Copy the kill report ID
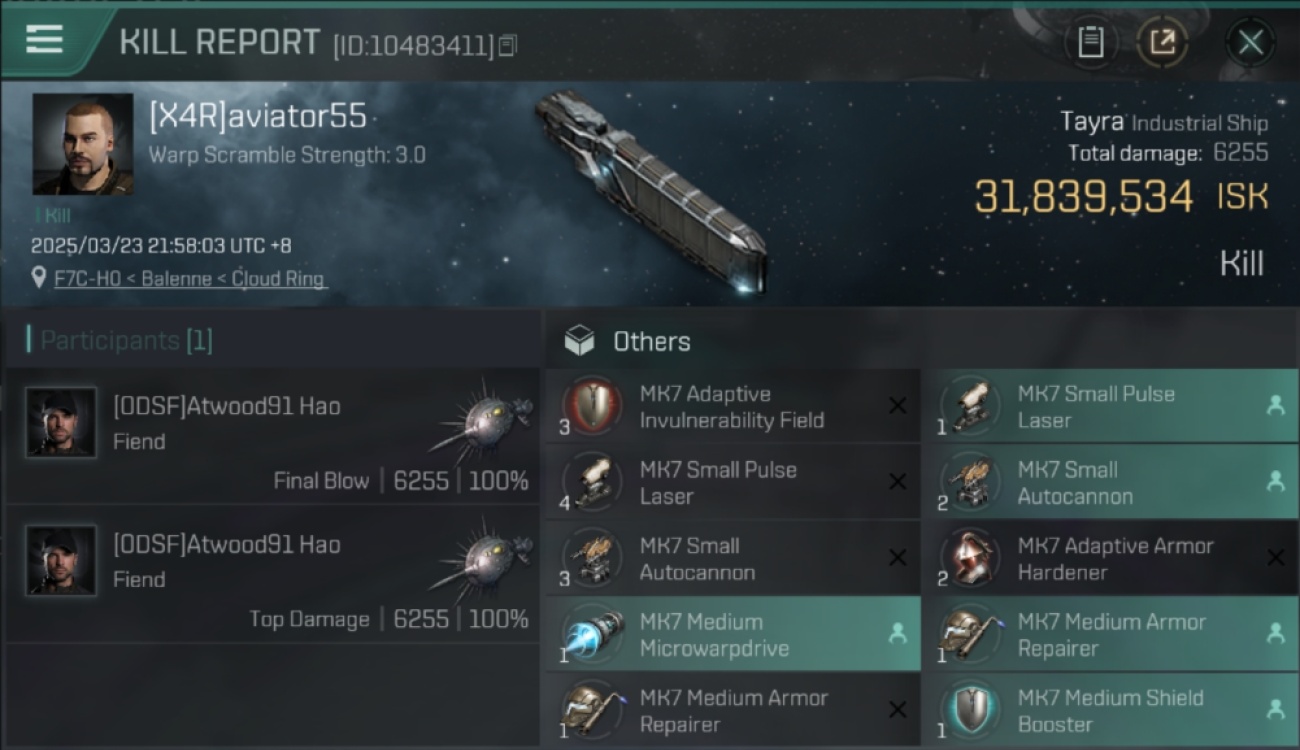1300x750 pixels. click(508, 45)
